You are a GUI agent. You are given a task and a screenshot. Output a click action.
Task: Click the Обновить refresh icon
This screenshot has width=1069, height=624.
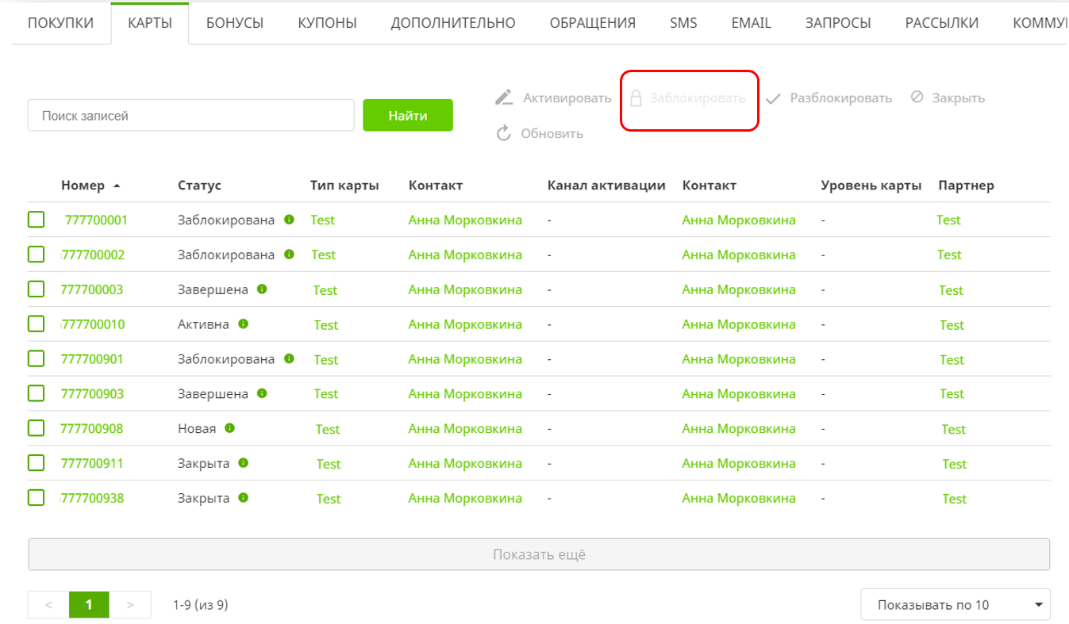coord(504,133)
